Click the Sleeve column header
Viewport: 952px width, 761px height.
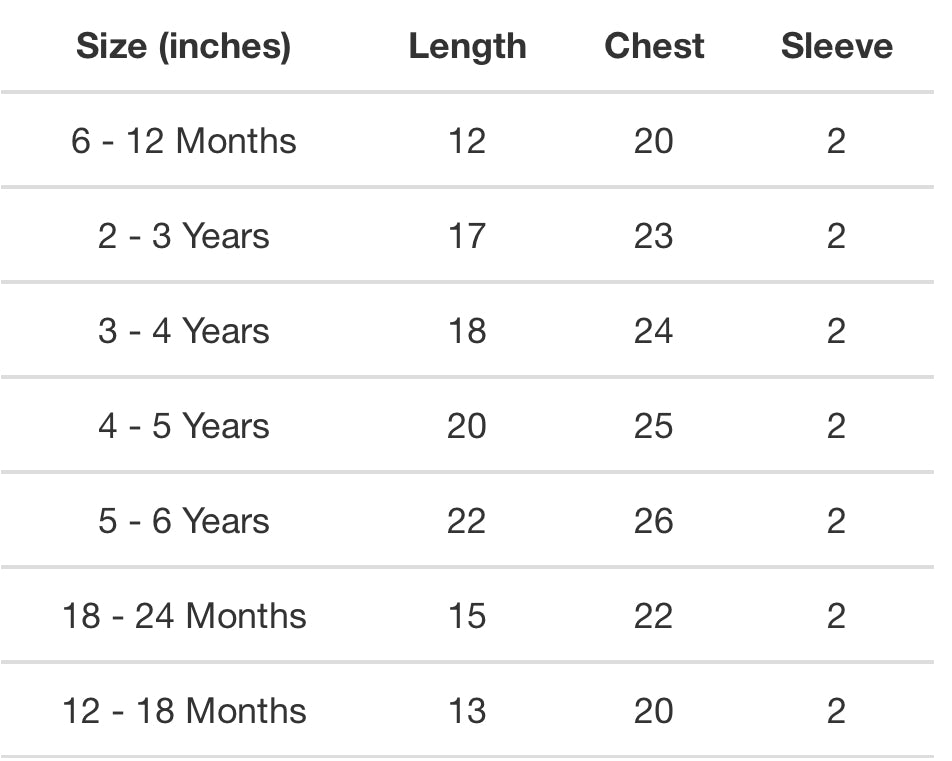837,46
